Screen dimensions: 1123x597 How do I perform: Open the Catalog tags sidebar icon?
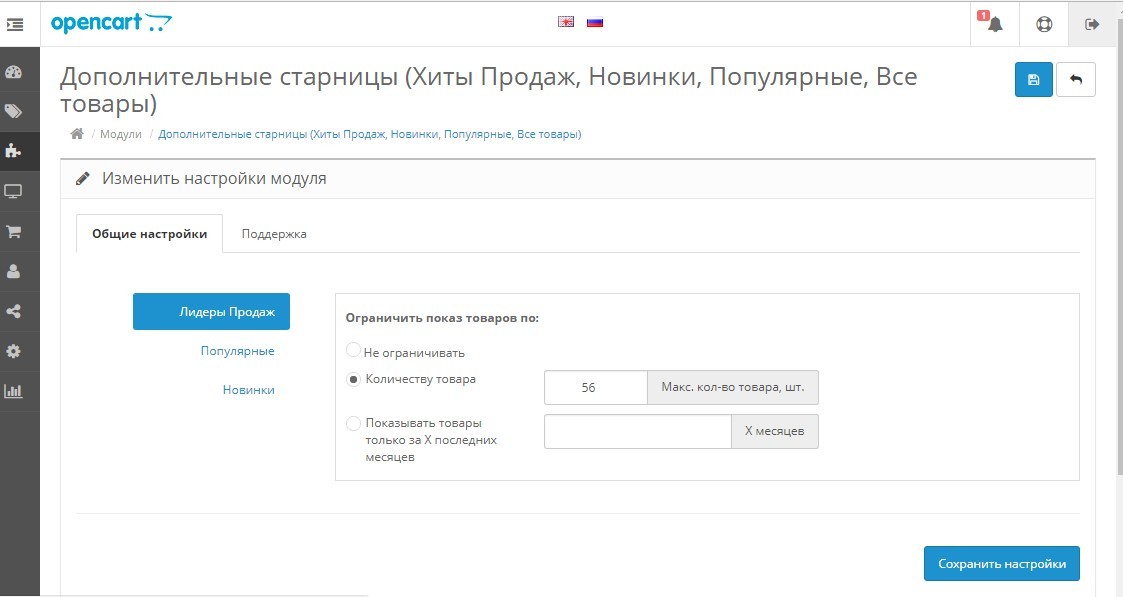(14, 112)
